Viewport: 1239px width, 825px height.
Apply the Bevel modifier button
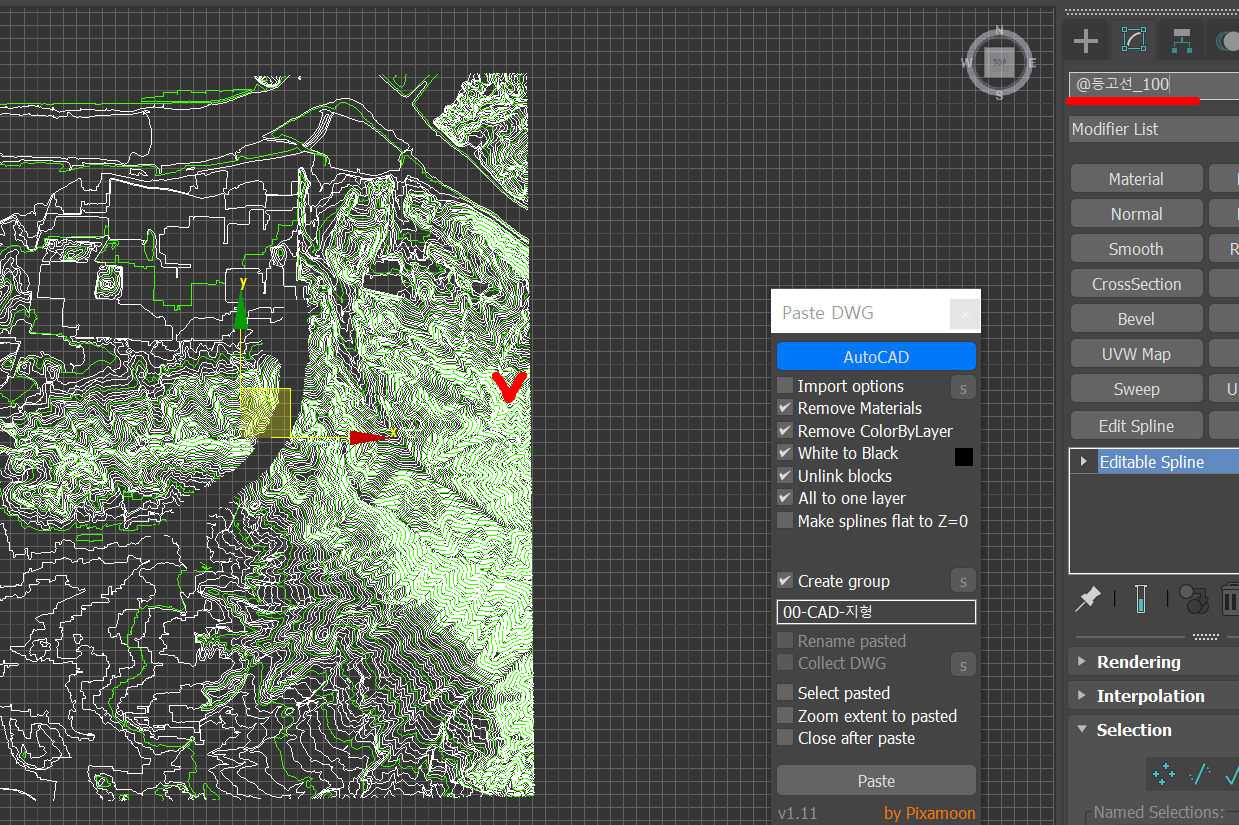(1136, 319)
